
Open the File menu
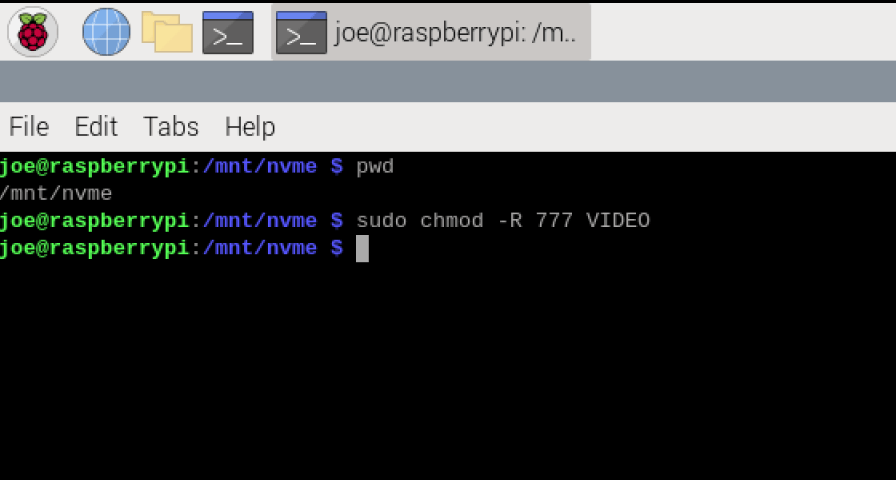click(29, 127)
